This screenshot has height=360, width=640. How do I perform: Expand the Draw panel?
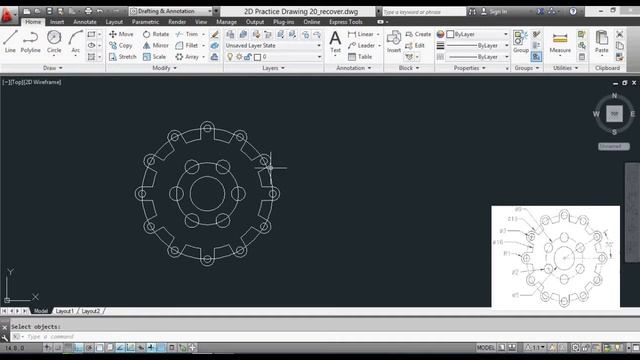pos(53,68)
